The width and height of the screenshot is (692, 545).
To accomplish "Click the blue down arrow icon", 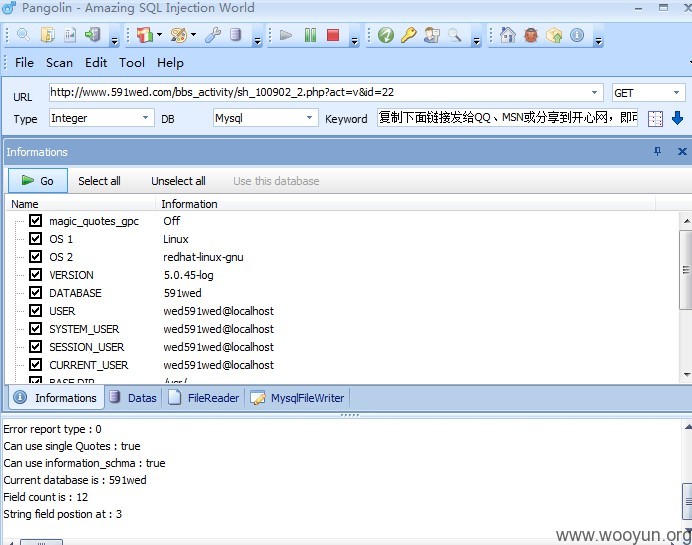I will (677, 118).
